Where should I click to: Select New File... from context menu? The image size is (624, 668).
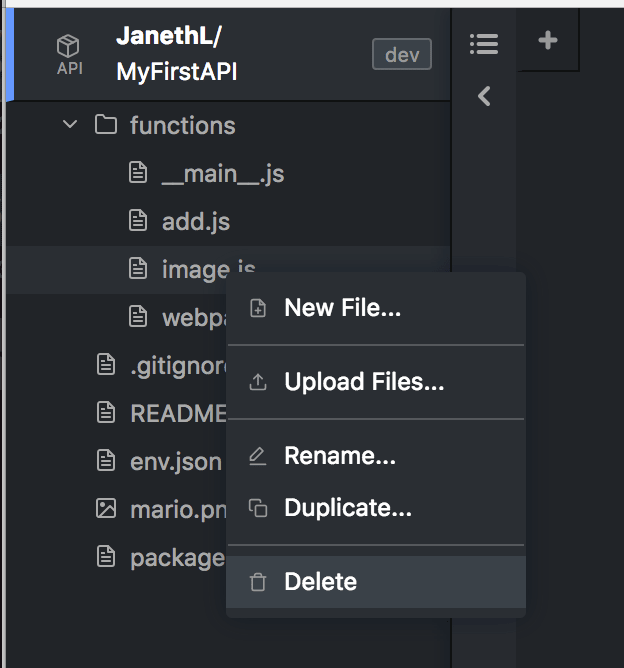click(376, 308)
